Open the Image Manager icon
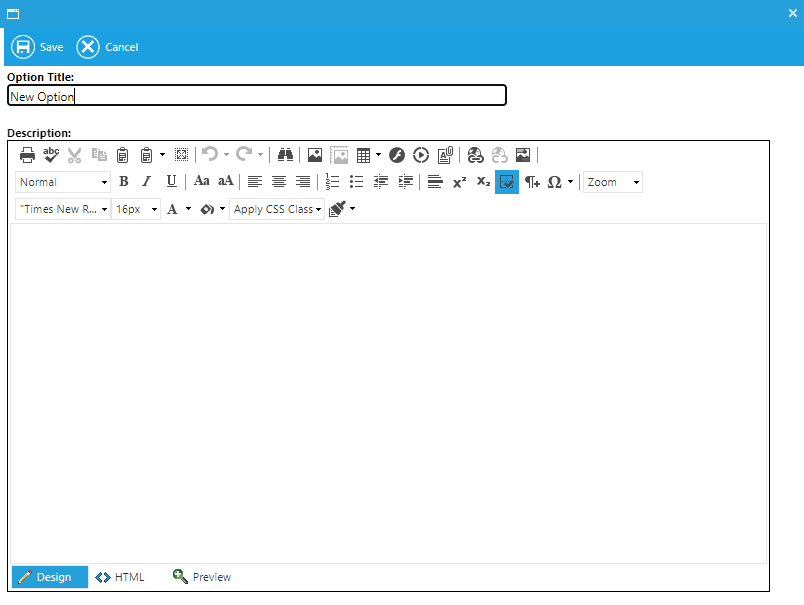Image resolution: width=804 pixels, height=605 pixels. pyautogui.click(x=315, y=155)
